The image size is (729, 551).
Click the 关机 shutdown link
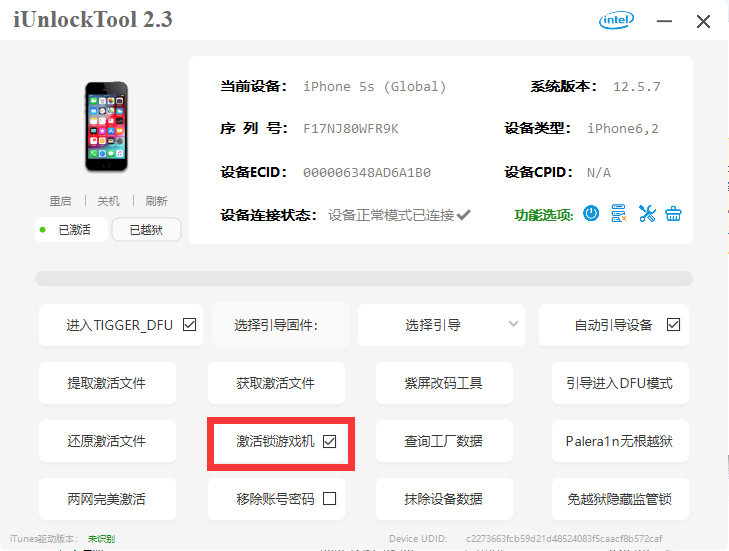pyautogui.click(x=108, y=201)
